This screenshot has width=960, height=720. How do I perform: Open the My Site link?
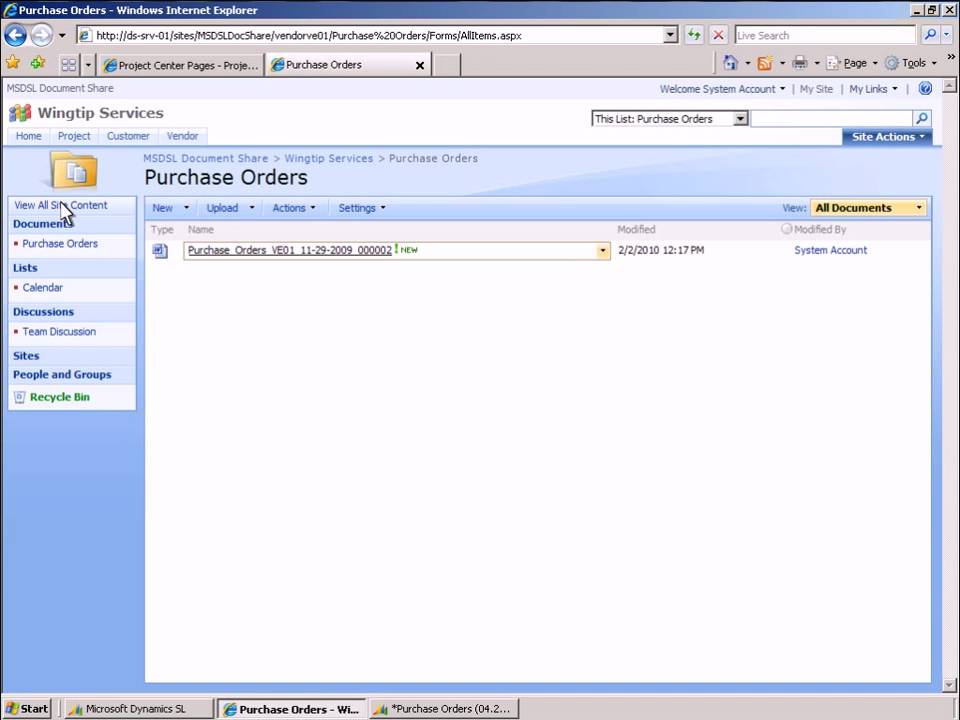(x=816, y=89)
